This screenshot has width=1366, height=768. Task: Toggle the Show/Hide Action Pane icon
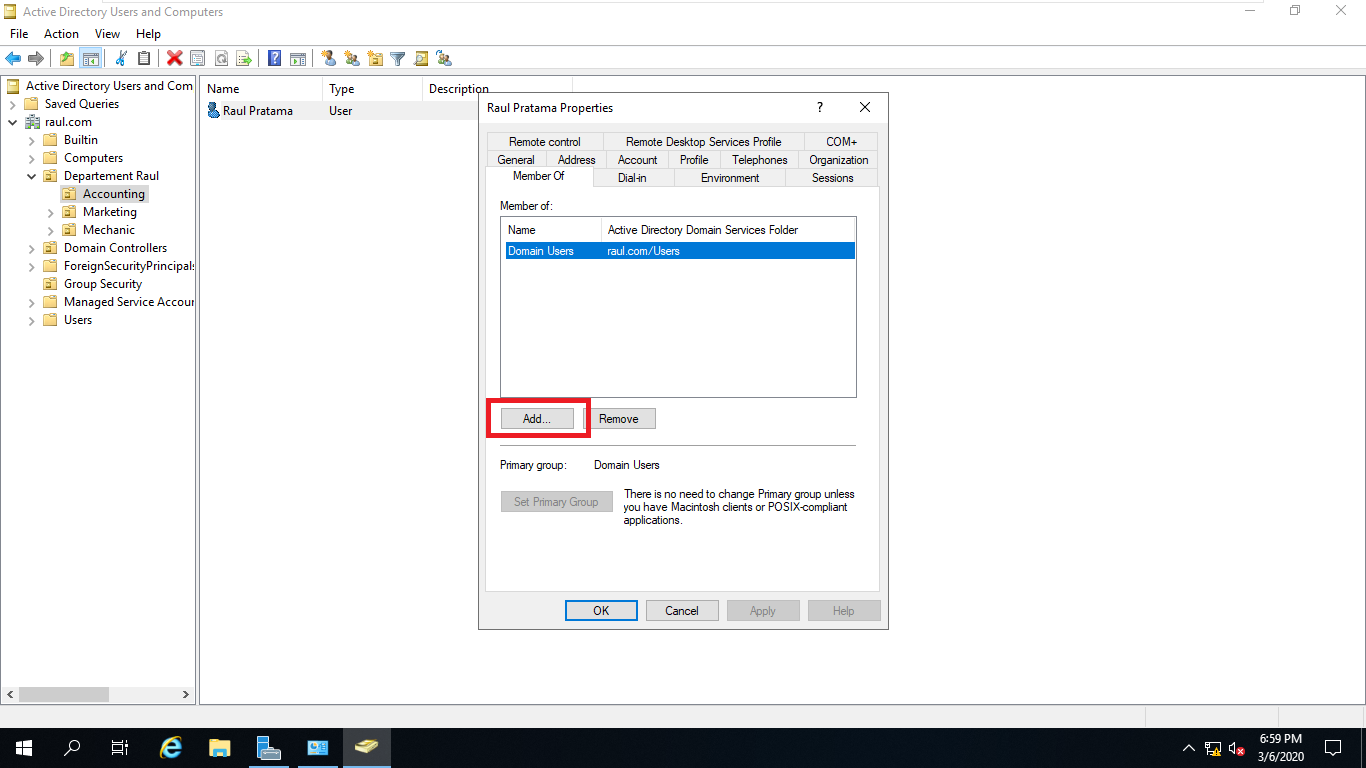point(297,59)
